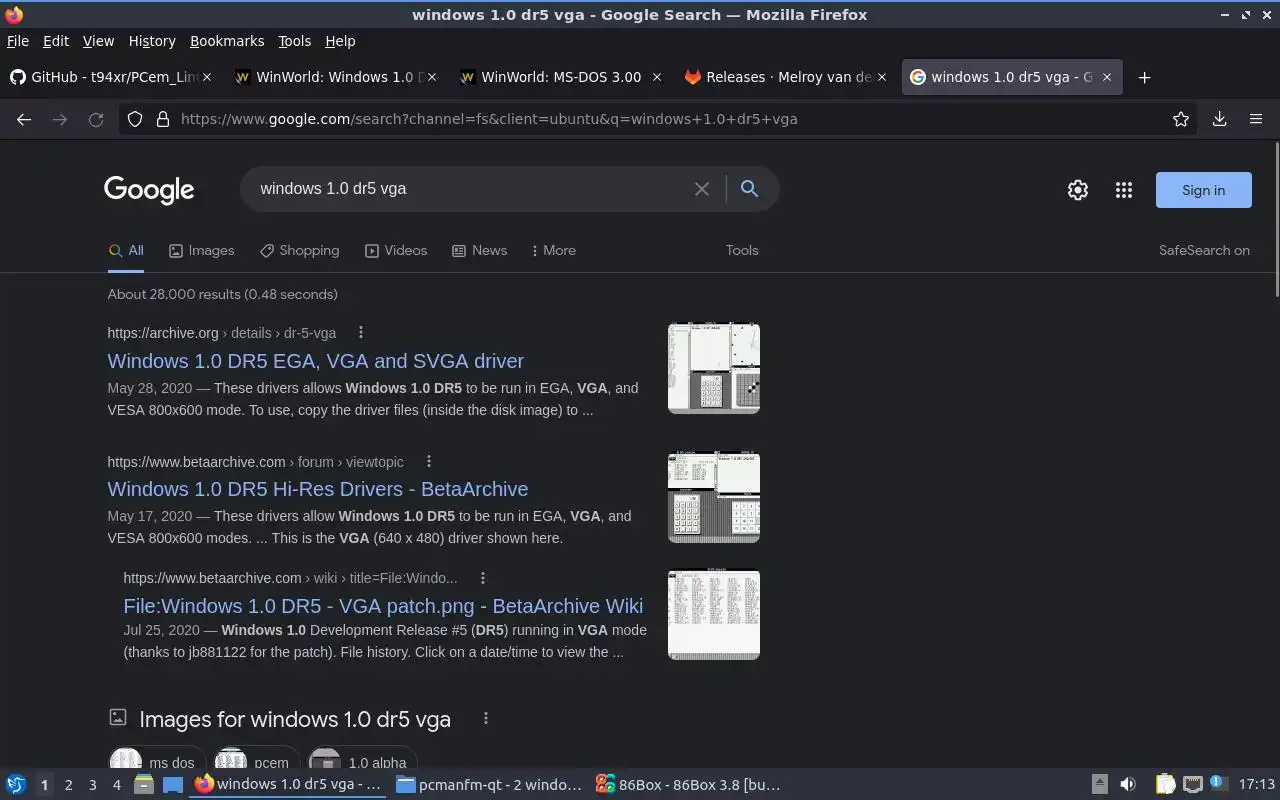Go back with the browser back arrow
The width and height of the screenshot is (1280, 800).
point(24,119)
